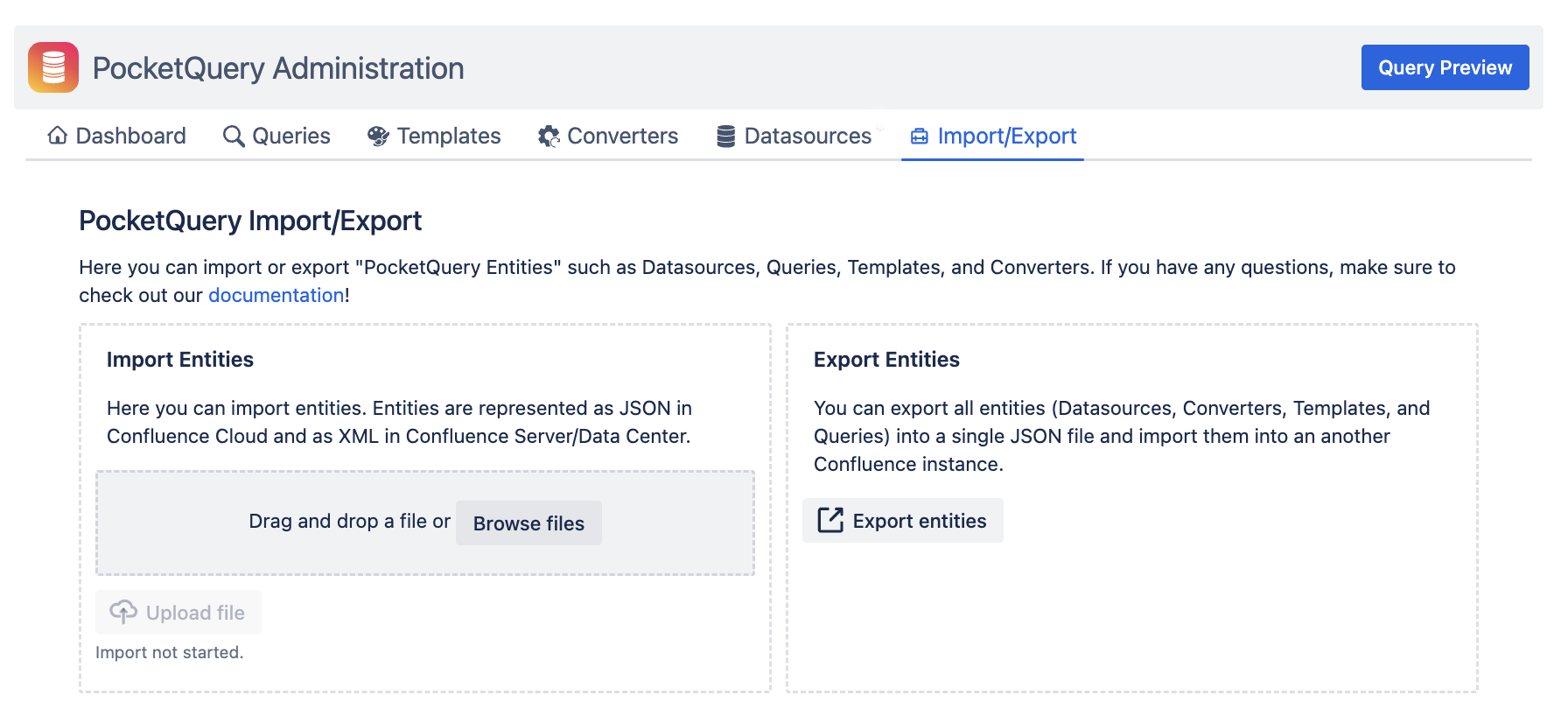Go to the Templates tab
Viewport: 1568px width, 723px height.
coord(448,137)
